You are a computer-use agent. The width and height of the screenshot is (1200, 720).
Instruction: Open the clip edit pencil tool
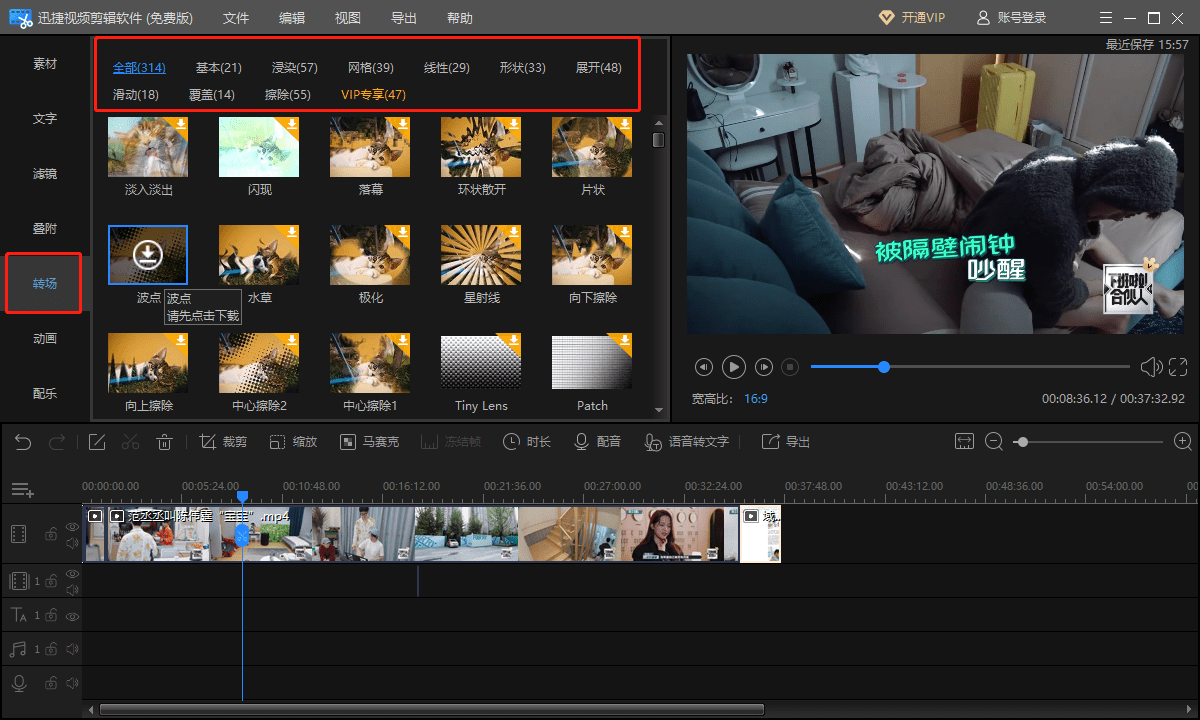[97, 442]
